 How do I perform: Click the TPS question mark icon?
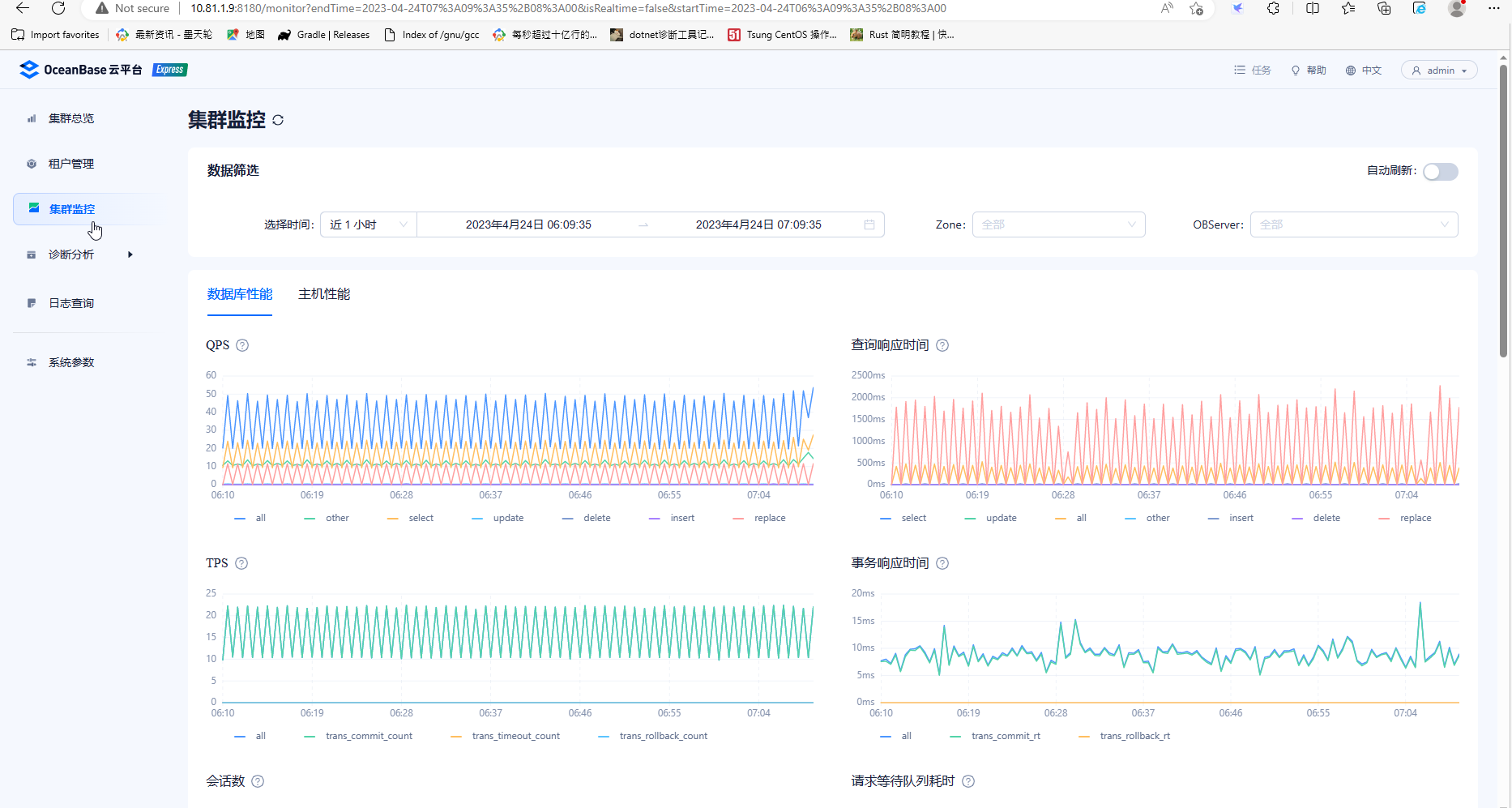pyautogui.click(x=241, y=563)
